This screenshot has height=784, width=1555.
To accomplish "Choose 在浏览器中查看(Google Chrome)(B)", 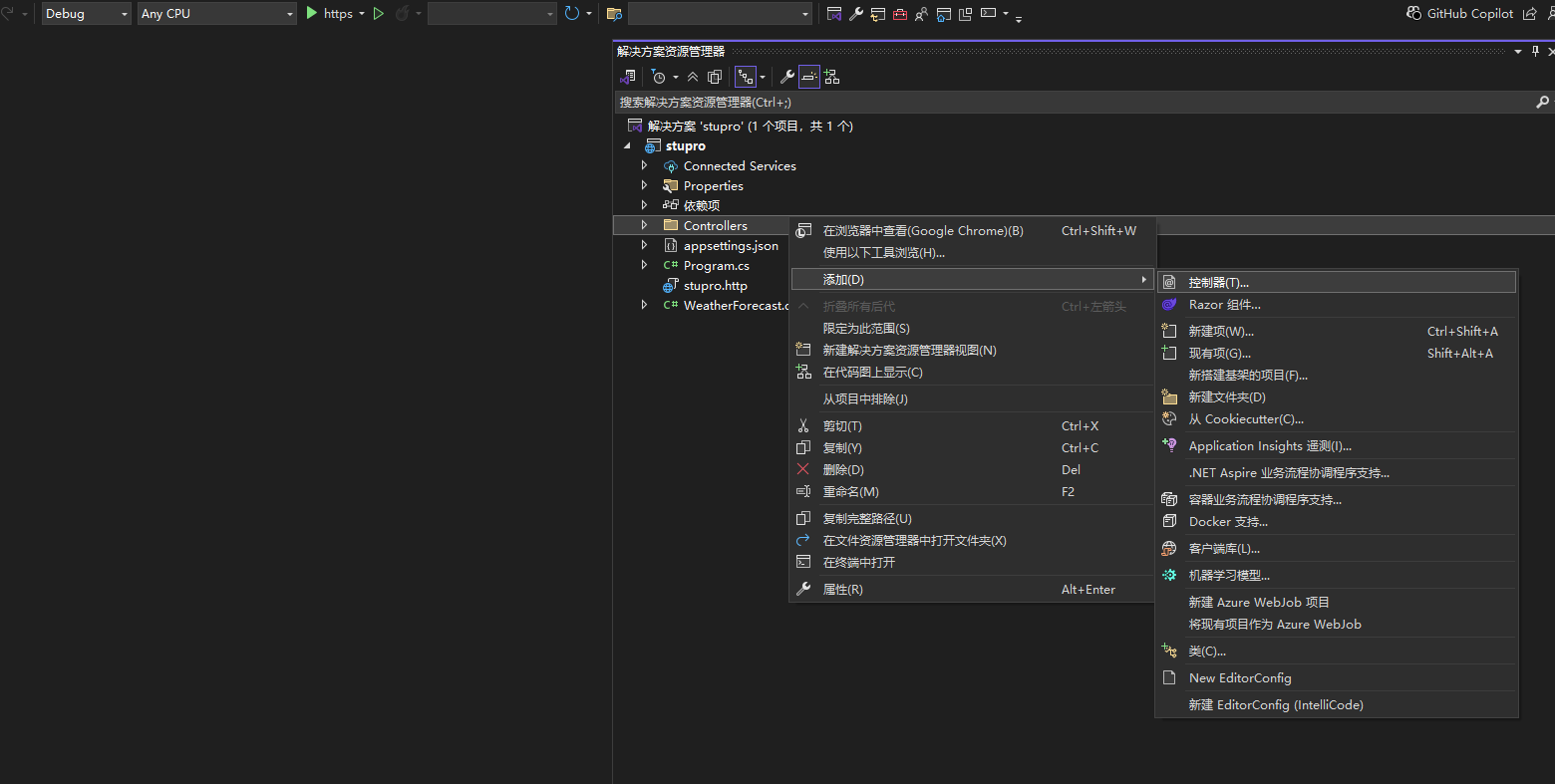I will (x=972, y=231).
